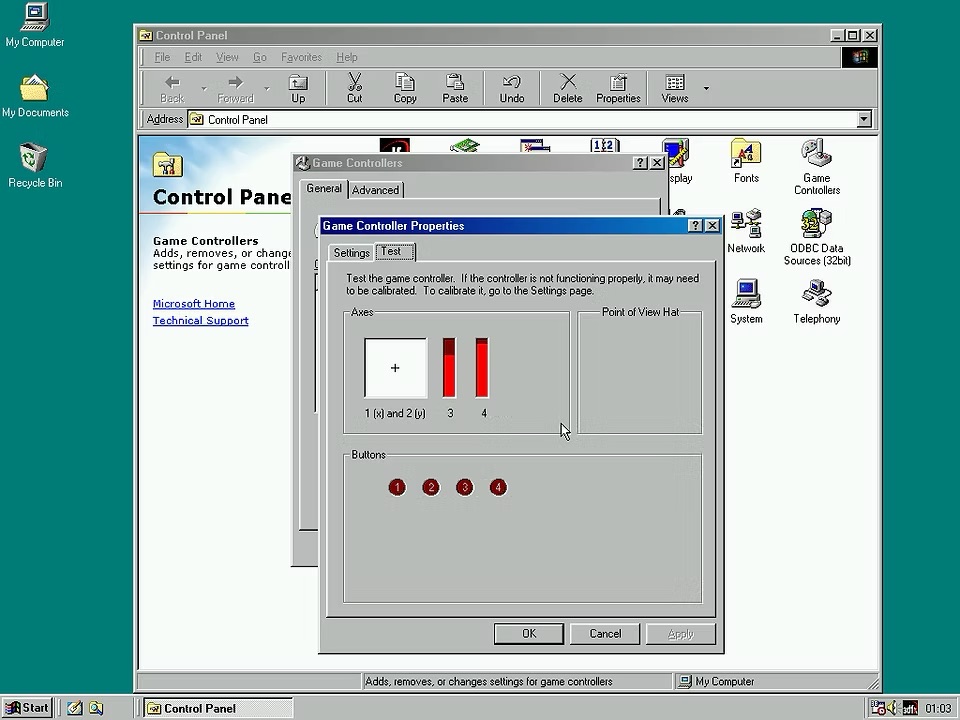Click controller test button indicator 3
The image size is (960, 720).
[465, 487]
